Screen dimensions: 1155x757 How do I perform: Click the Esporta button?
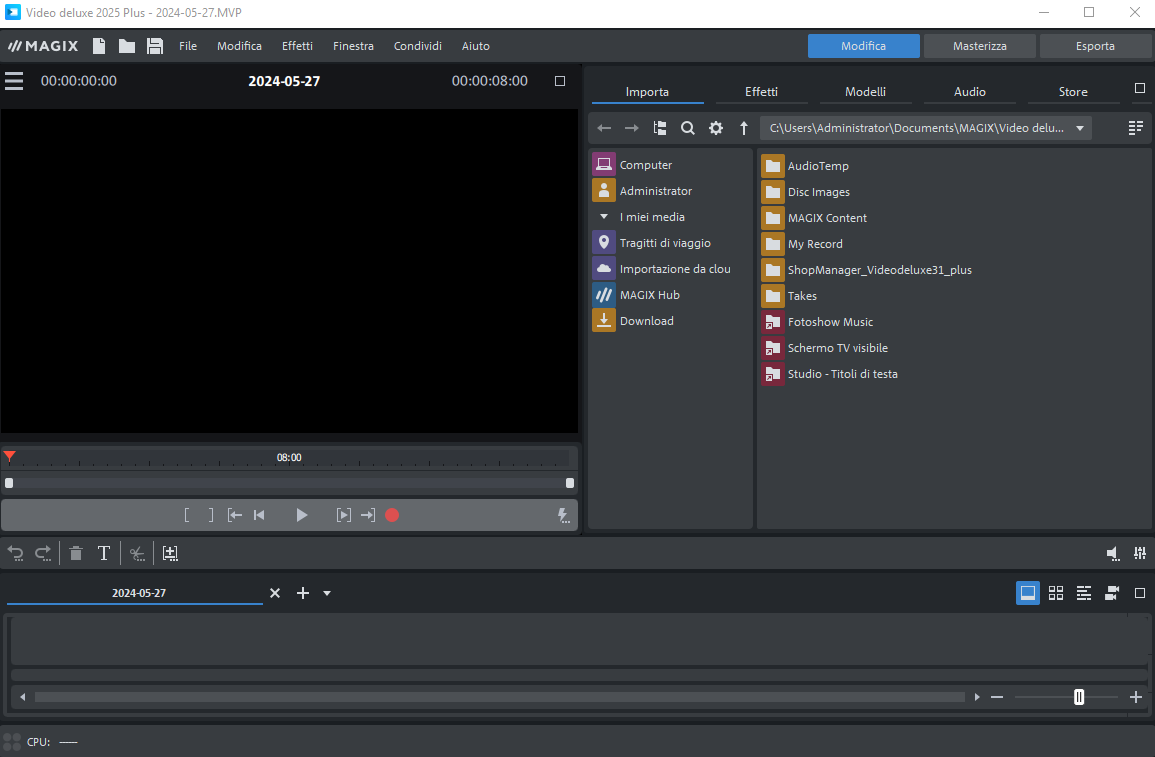[x=1095, y=46]
